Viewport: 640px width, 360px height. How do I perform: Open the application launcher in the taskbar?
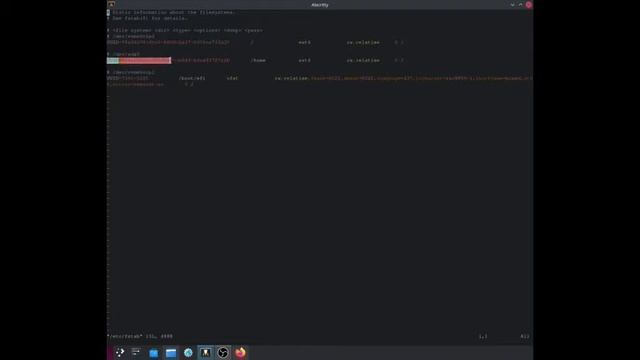[x=119, y=353]
